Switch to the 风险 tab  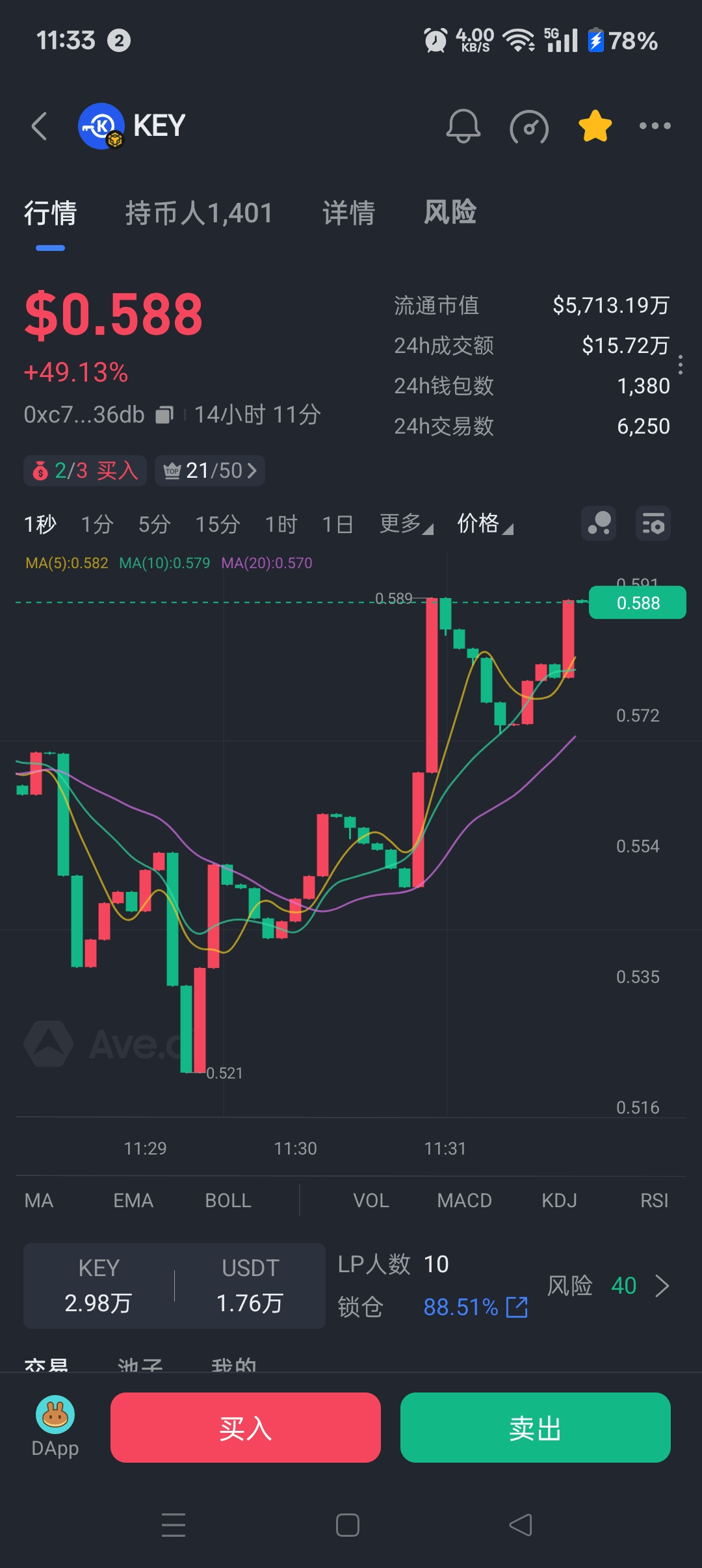[450, 213]
